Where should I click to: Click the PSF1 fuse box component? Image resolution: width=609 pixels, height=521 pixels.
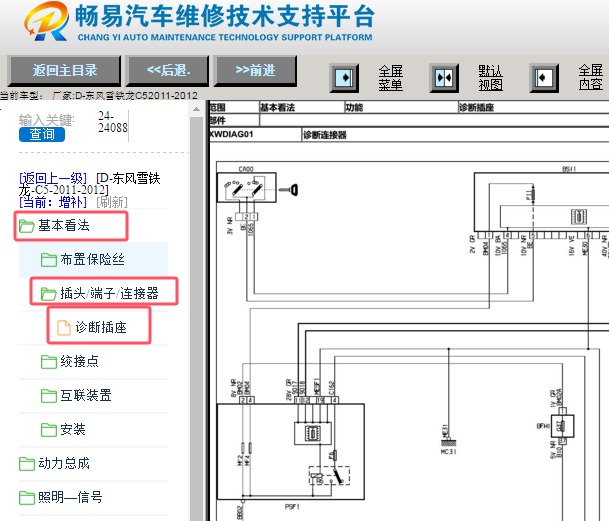[291, 451]
